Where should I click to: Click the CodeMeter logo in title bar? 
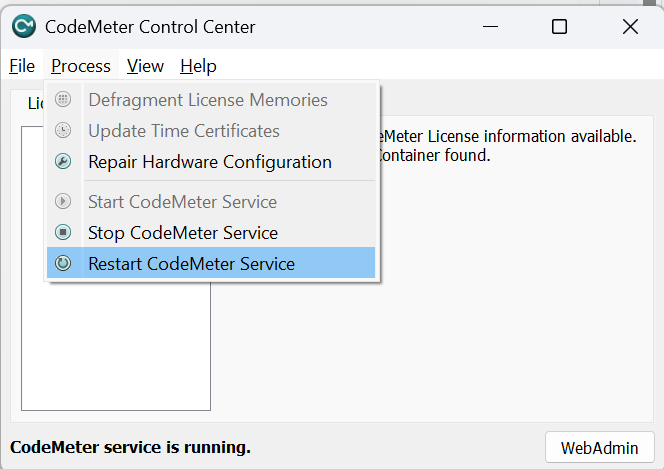tap(23, 27)
